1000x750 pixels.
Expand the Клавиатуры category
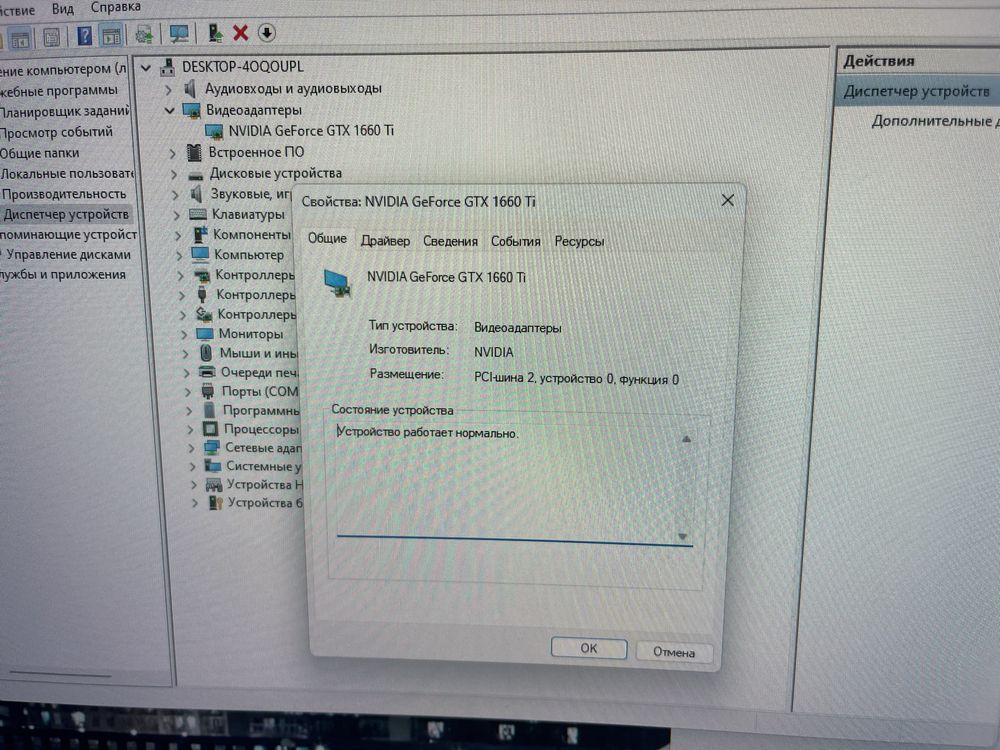click(177, 216)
